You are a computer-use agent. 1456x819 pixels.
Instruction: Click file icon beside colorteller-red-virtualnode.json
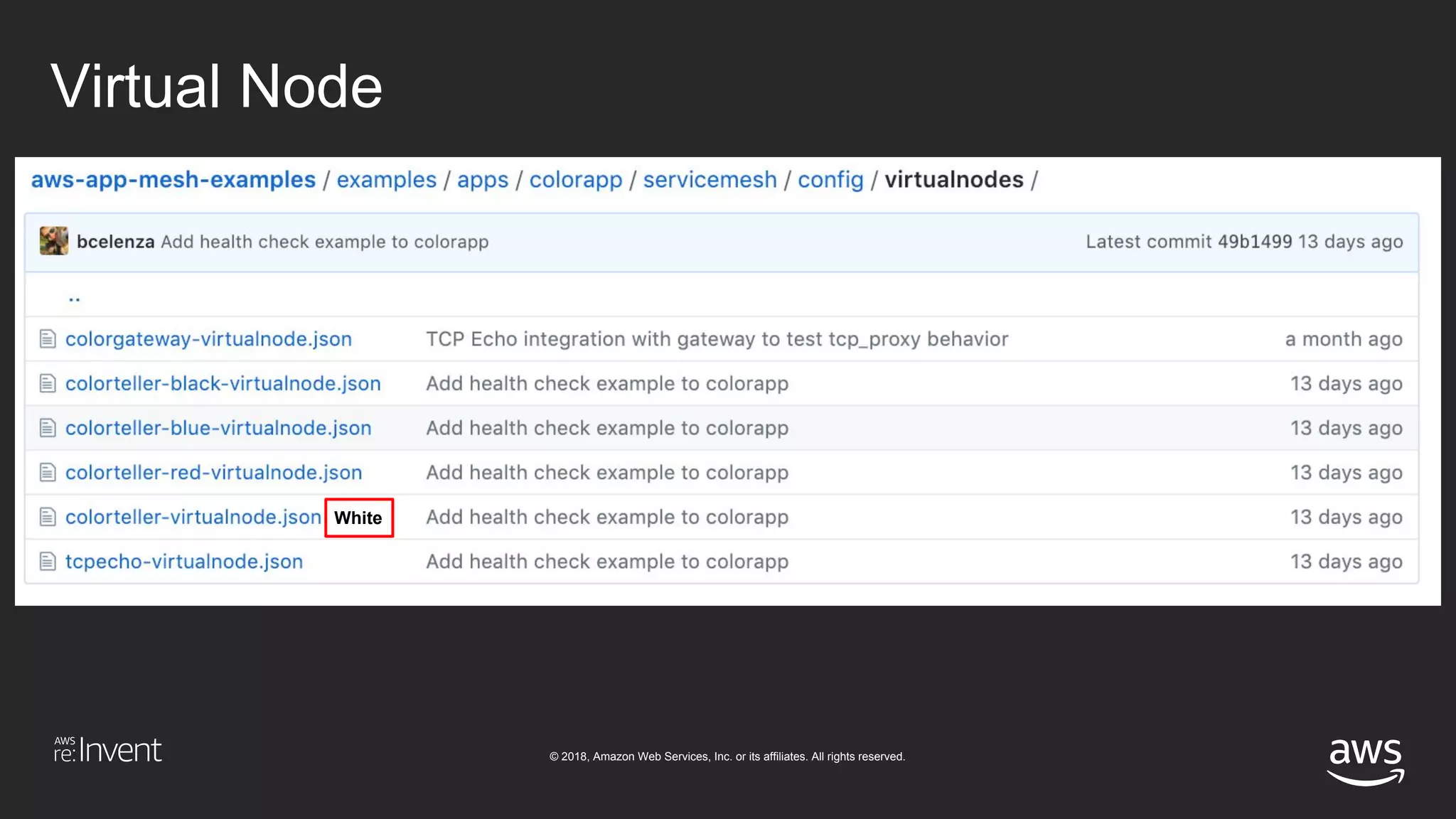pos(48,473)
